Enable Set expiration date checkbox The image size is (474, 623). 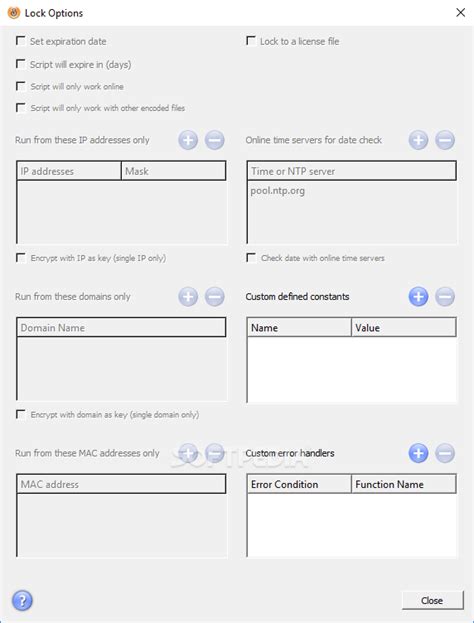20,41
